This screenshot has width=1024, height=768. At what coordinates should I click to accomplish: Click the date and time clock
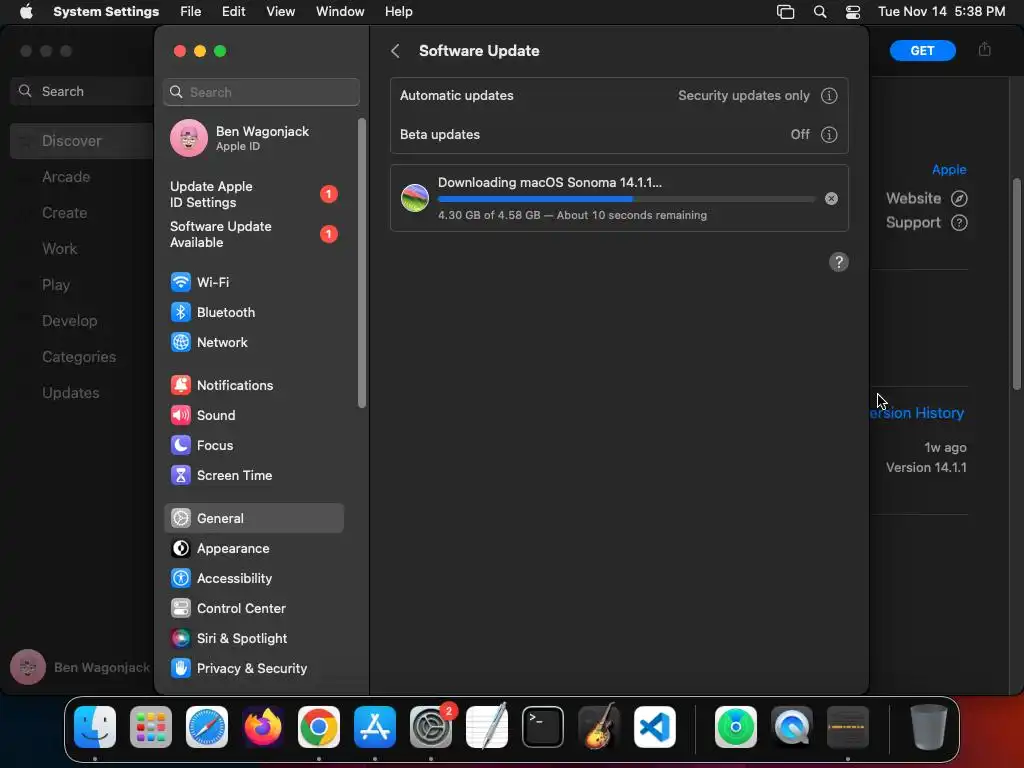tap(941, 12)
